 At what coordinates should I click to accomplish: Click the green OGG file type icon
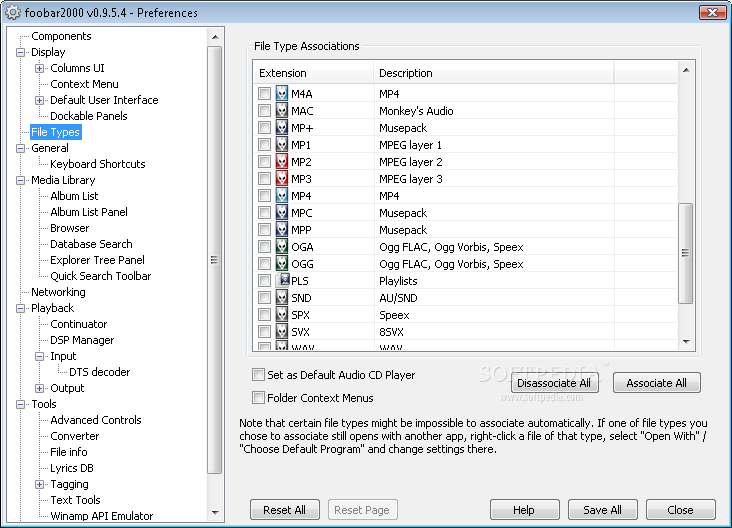point(282,264)
